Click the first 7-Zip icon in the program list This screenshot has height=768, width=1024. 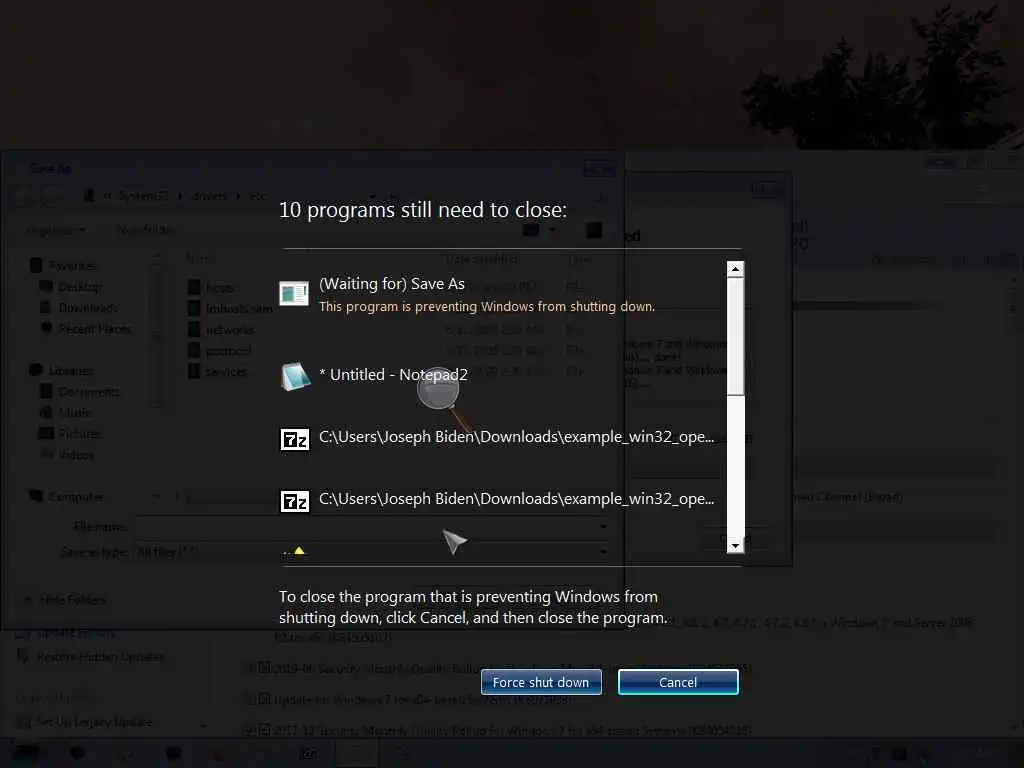[x=295, y=440]
